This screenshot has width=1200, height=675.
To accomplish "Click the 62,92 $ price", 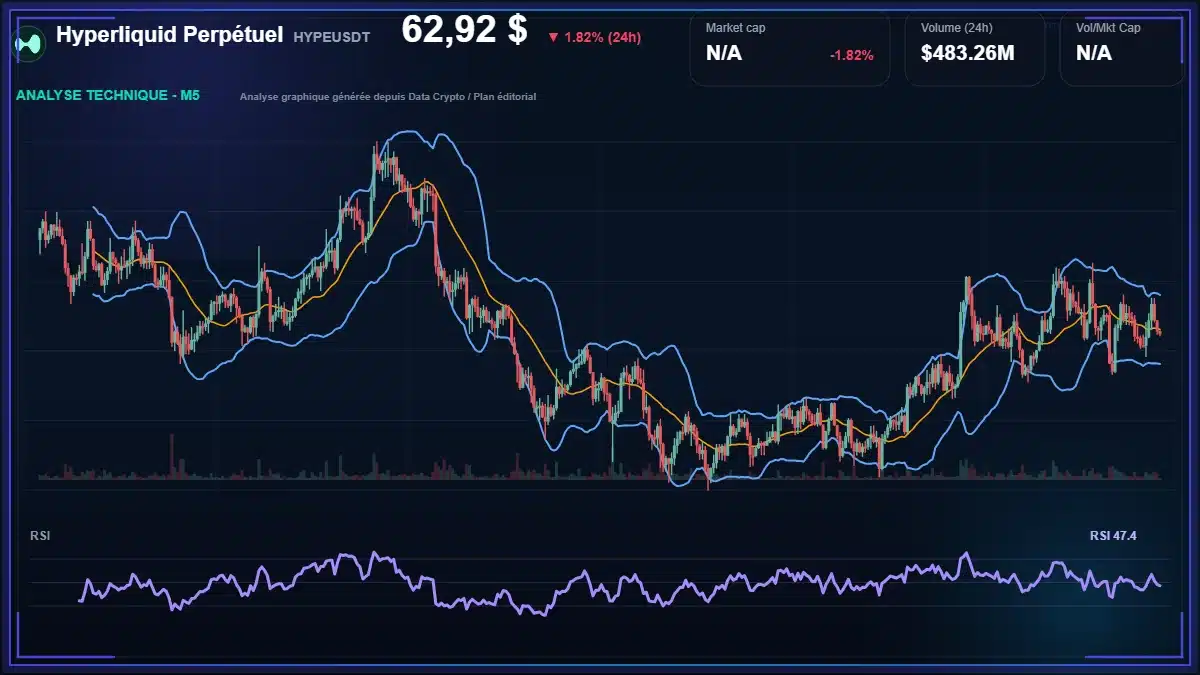I will click(x=464, y=30).
